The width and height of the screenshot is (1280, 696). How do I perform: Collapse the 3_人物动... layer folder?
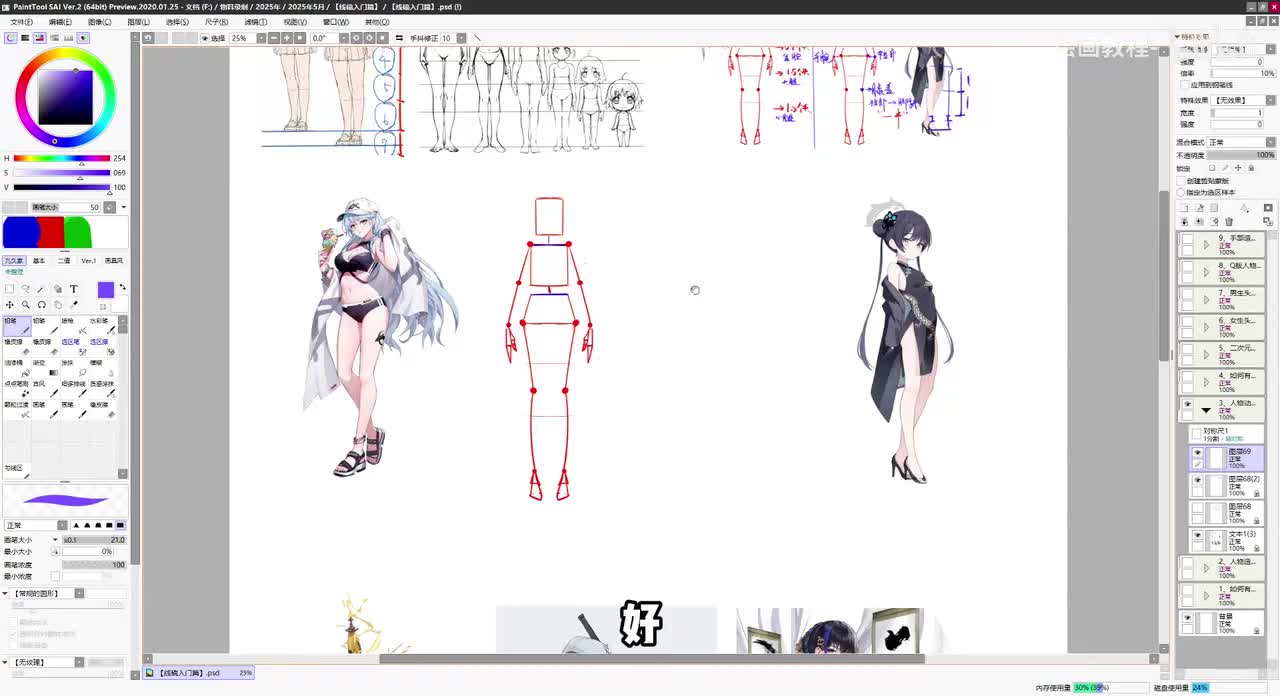click(1206, 410)
